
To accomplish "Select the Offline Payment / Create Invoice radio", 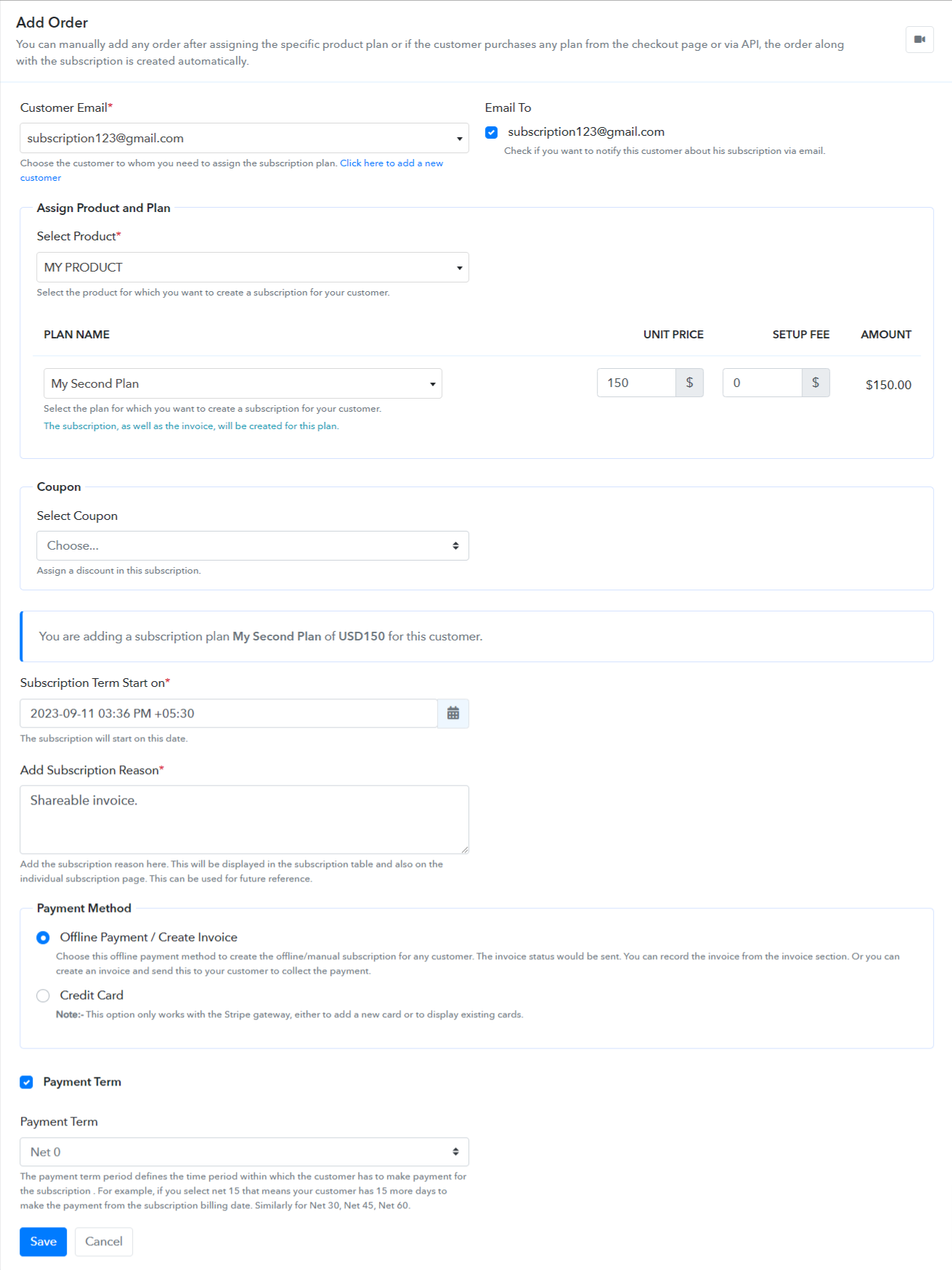I will tap(43, 937).
